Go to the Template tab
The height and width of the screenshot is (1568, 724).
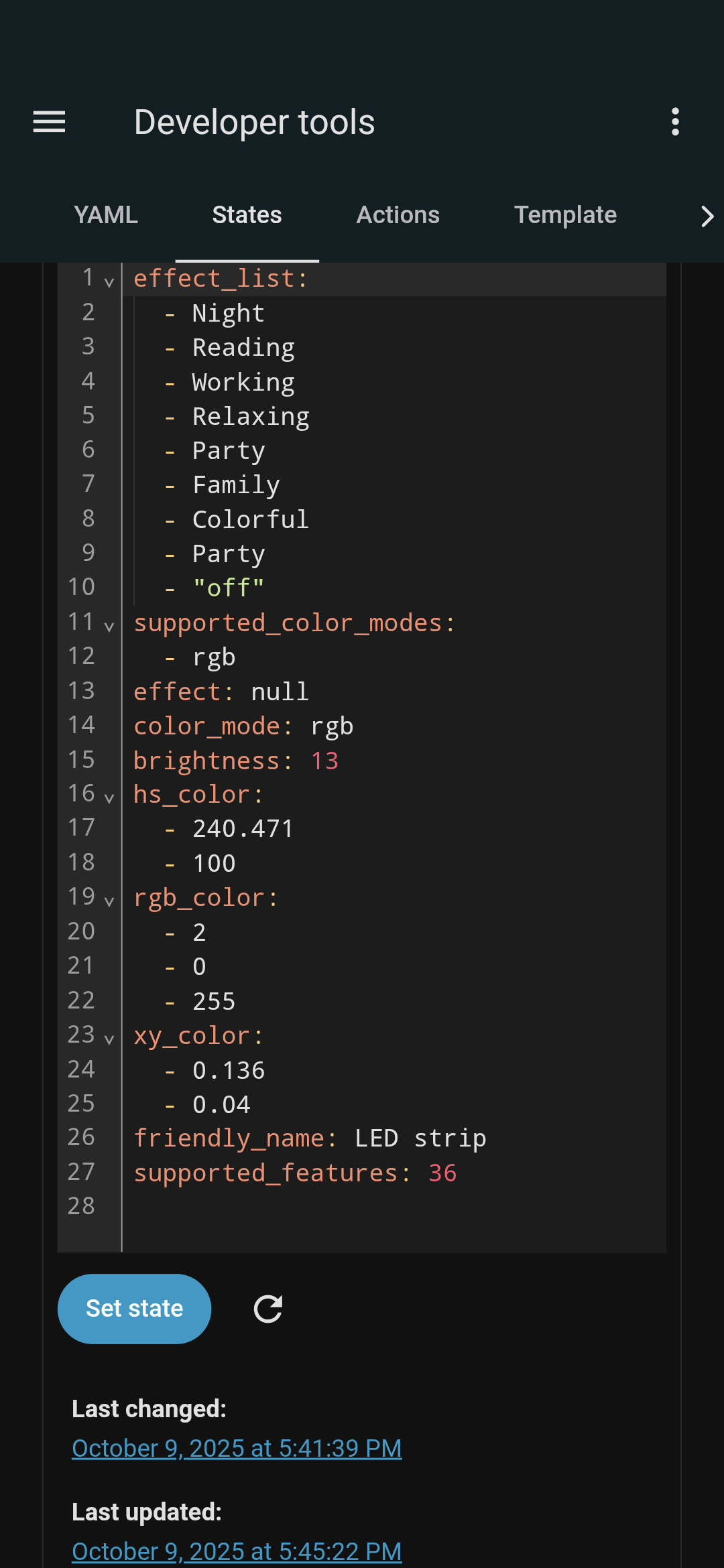point(565,215)
